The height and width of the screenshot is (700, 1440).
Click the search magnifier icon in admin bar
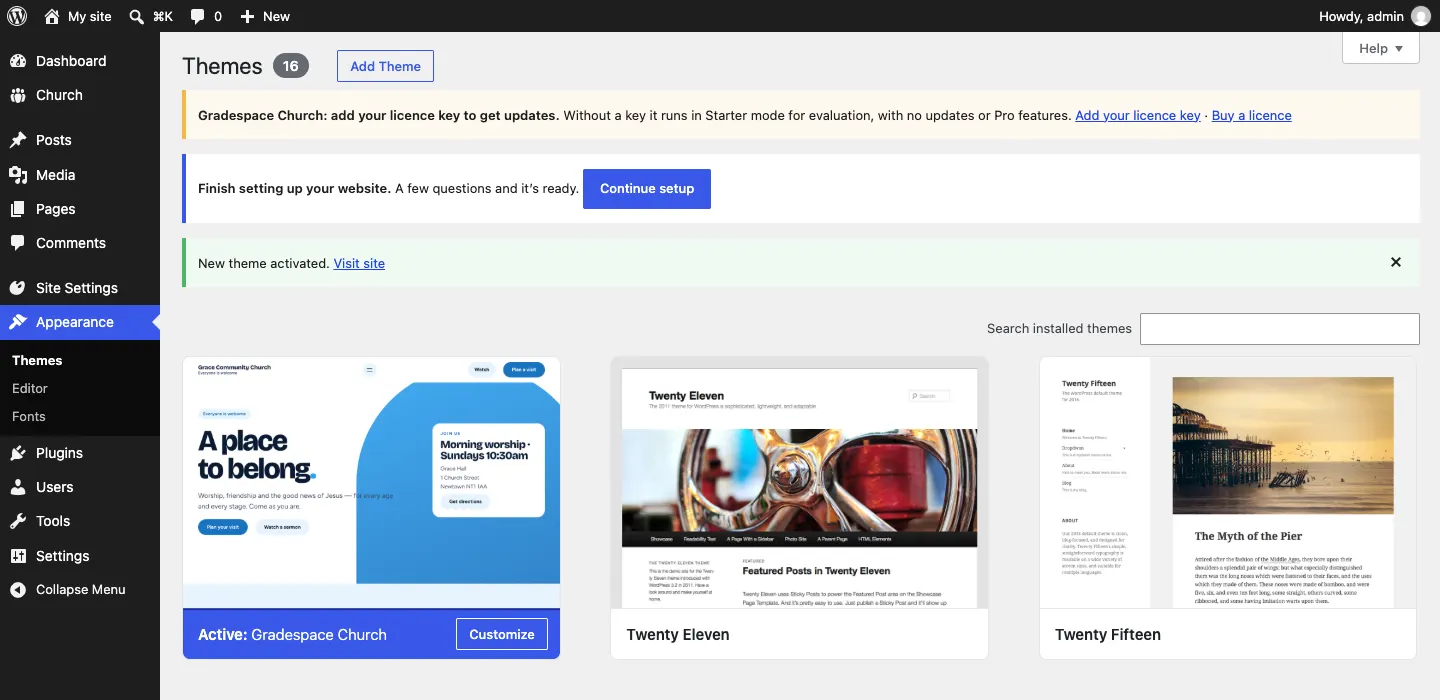click(x=137, y=16)
